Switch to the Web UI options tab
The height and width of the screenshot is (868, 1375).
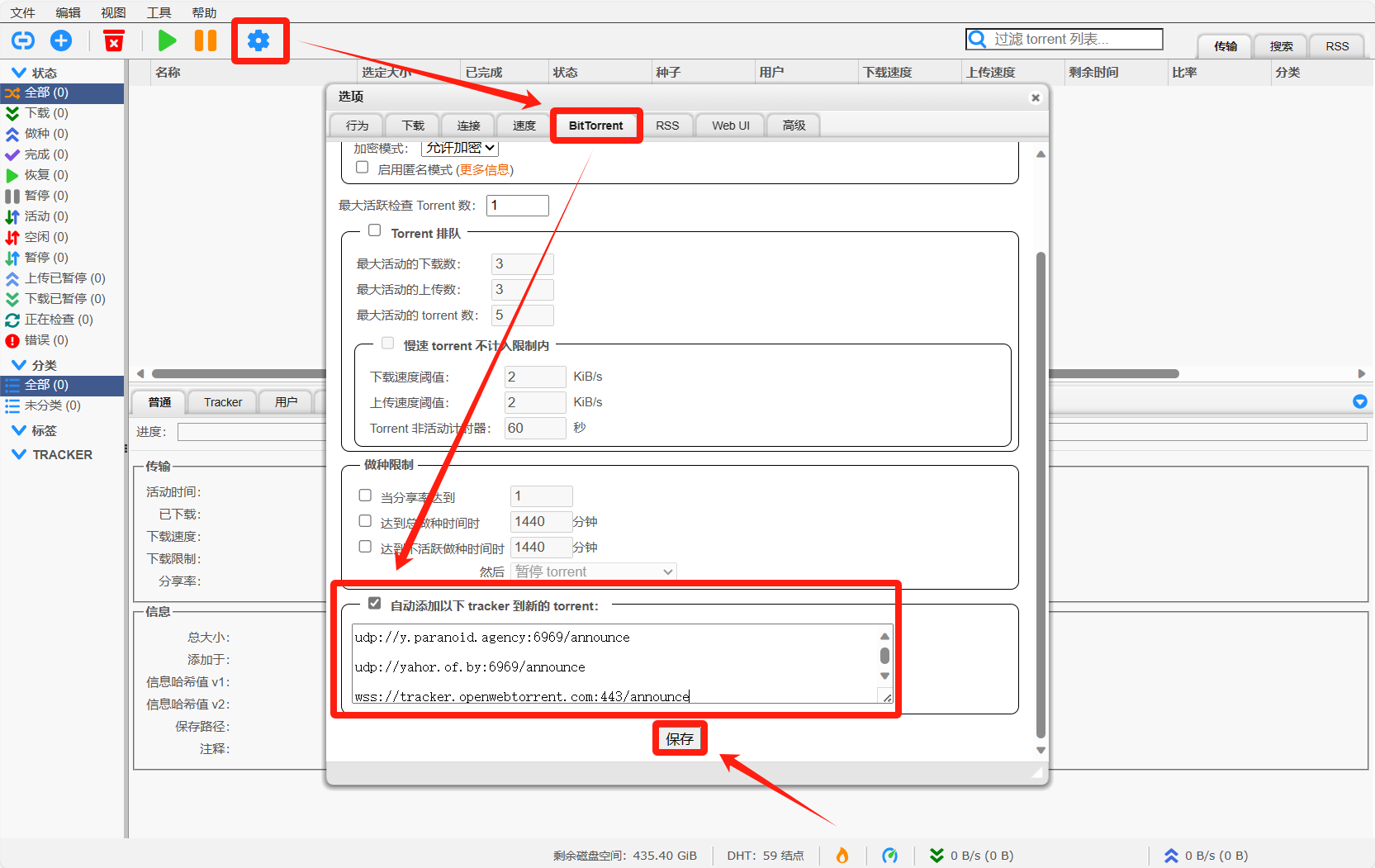pyautogui.click(x=731, y=126)
